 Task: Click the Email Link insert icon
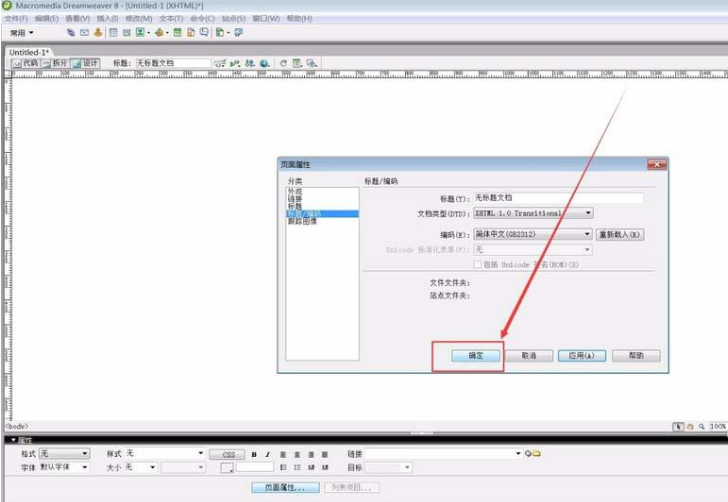(x=84, y=33)
